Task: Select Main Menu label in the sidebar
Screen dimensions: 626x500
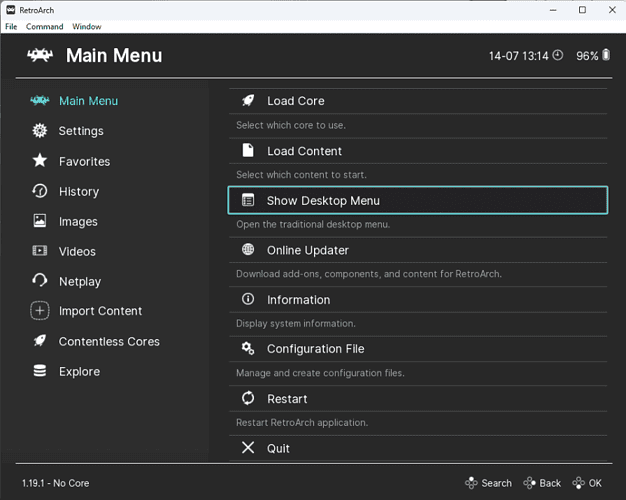Action: [x=89, y=101]
